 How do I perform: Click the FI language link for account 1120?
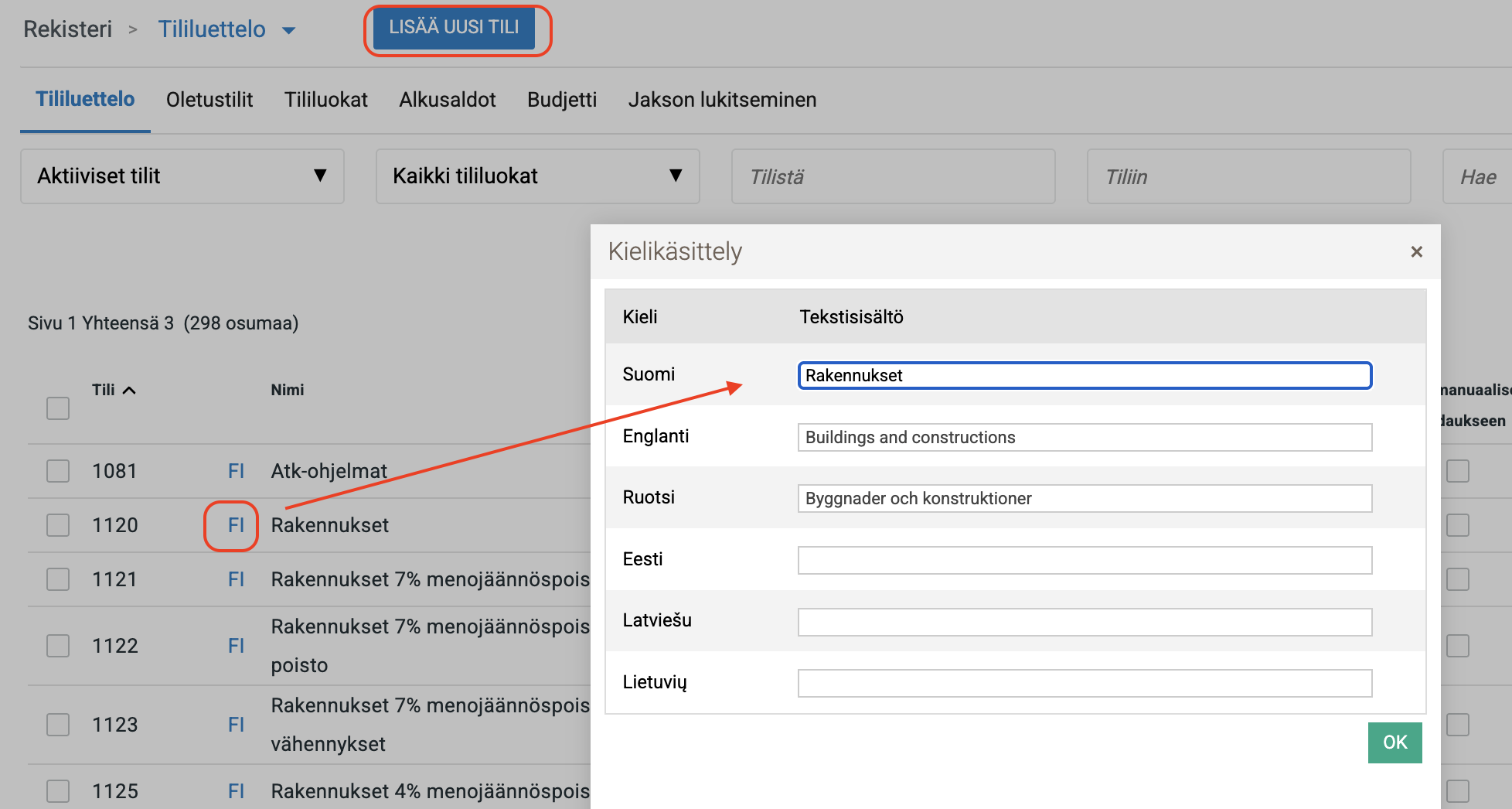[x=236, y=525]
